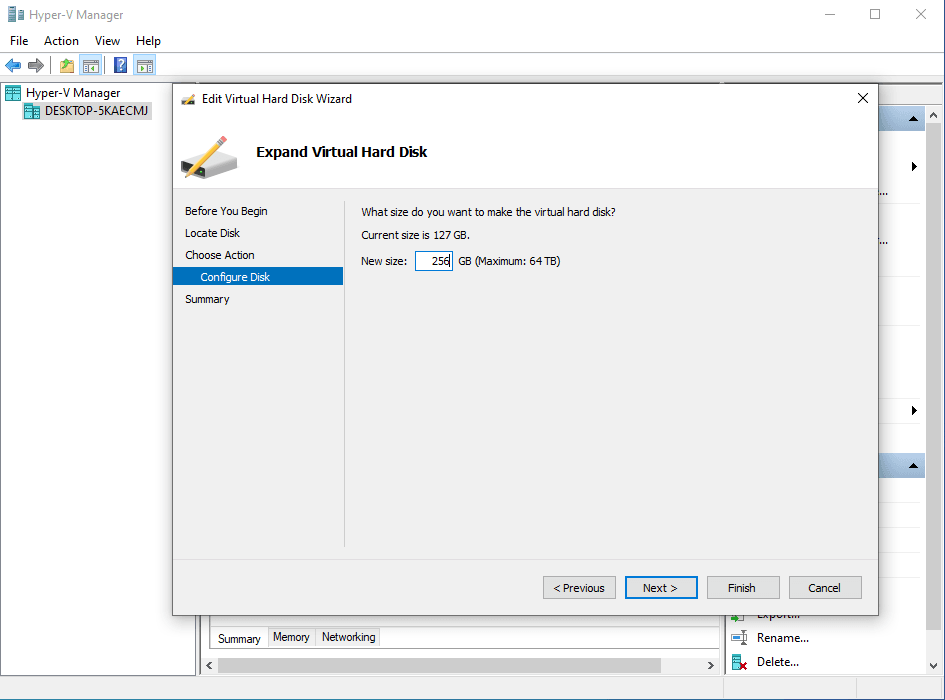This screenshot has height=700, width=945.
Task: Click the wizard title bar pencil icon
Action: 189,99
